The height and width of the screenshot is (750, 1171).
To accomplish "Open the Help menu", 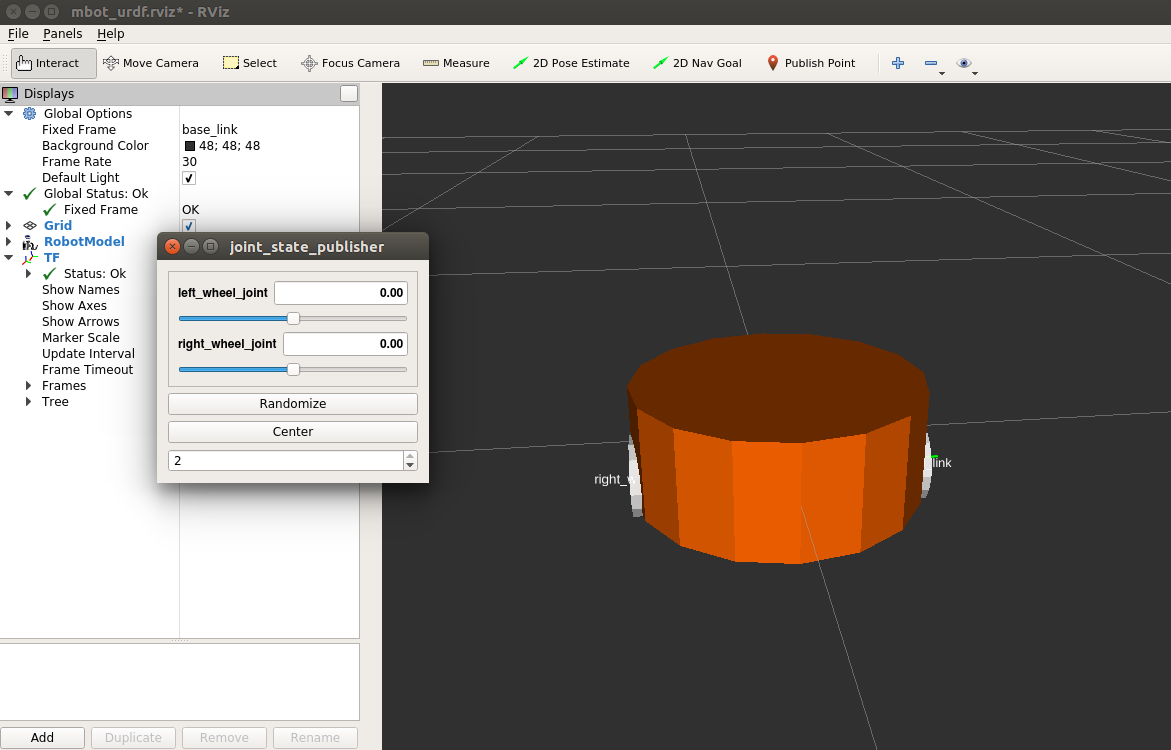I will tap(111, 34).
